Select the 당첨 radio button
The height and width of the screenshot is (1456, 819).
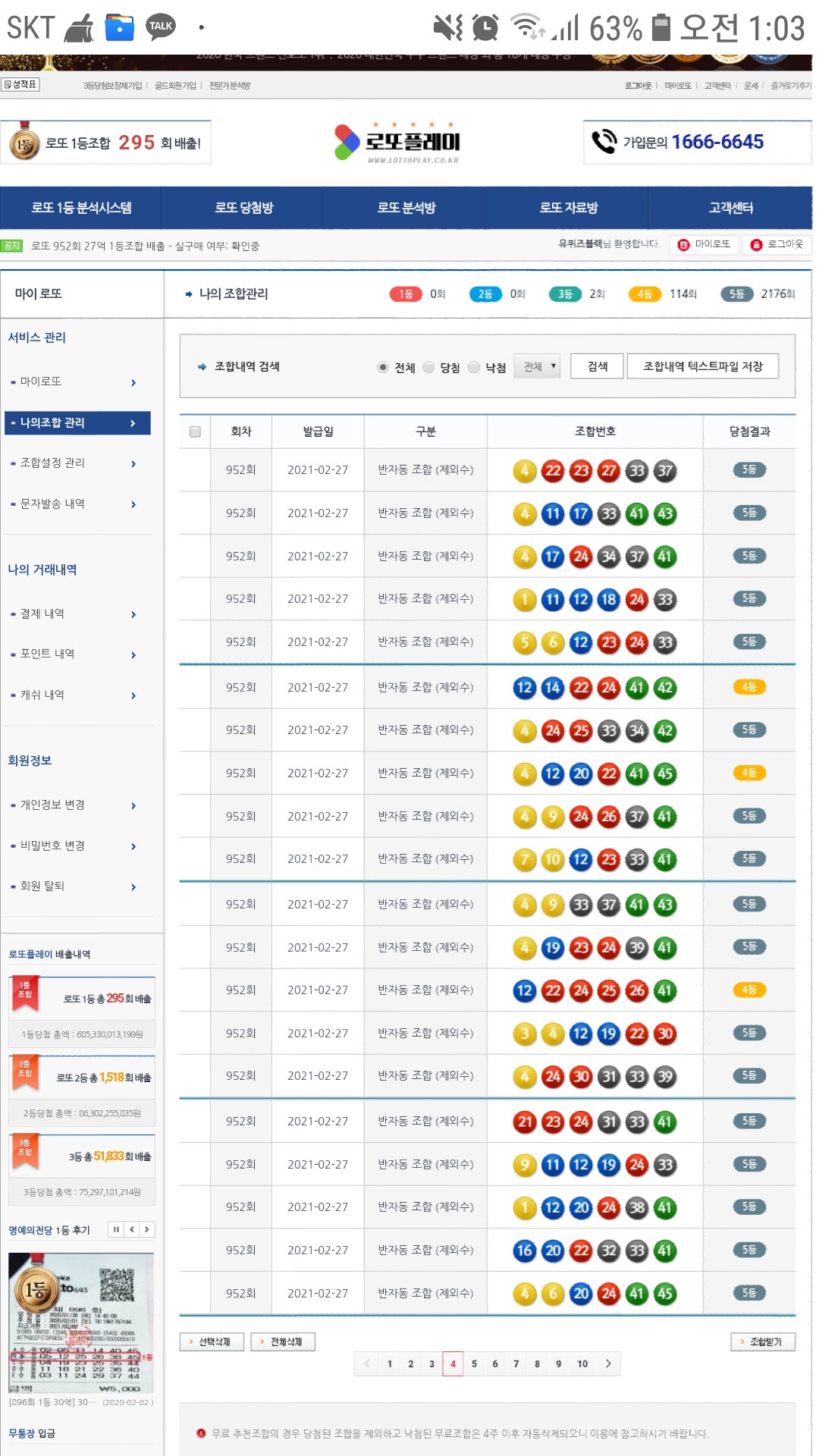[429, 367]
